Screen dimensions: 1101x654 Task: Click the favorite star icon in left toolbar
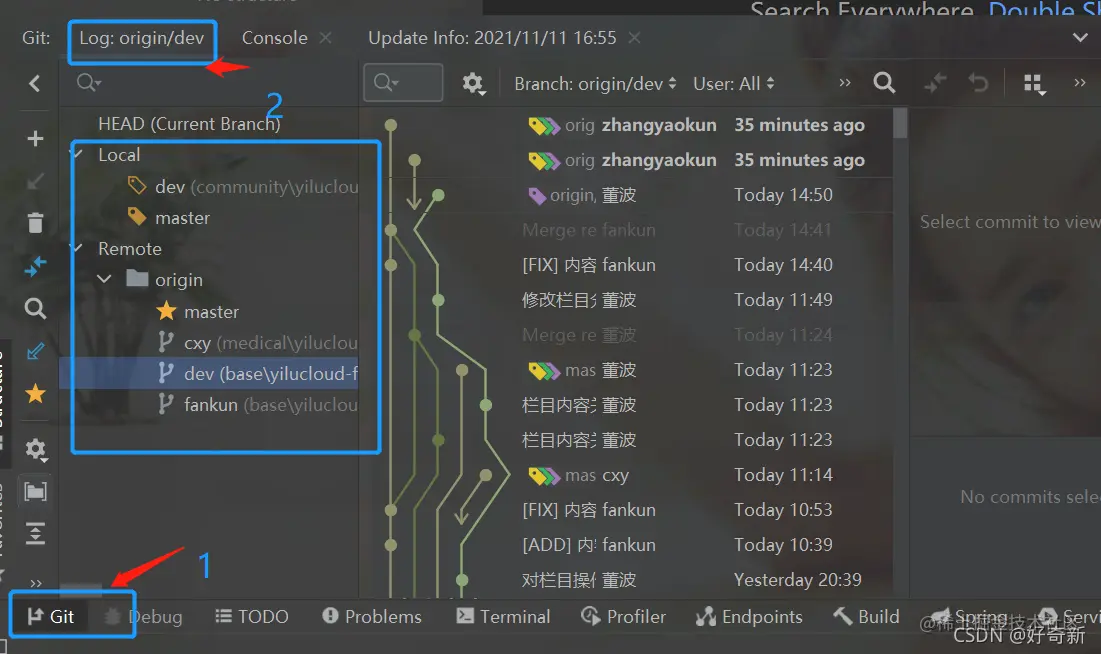pos(35,393)
